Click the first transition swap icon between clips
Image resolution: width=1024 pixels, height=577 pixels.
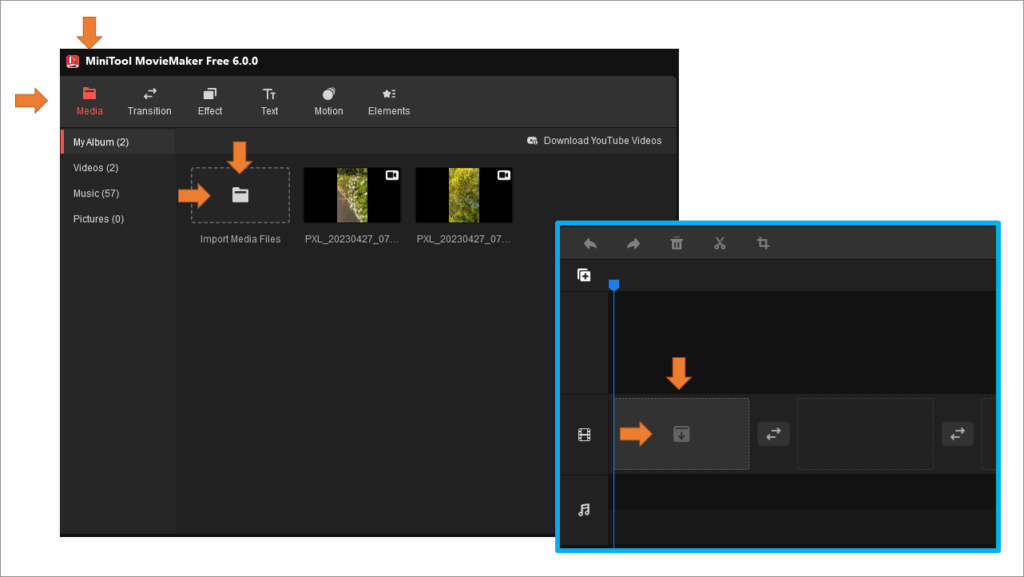772,434
